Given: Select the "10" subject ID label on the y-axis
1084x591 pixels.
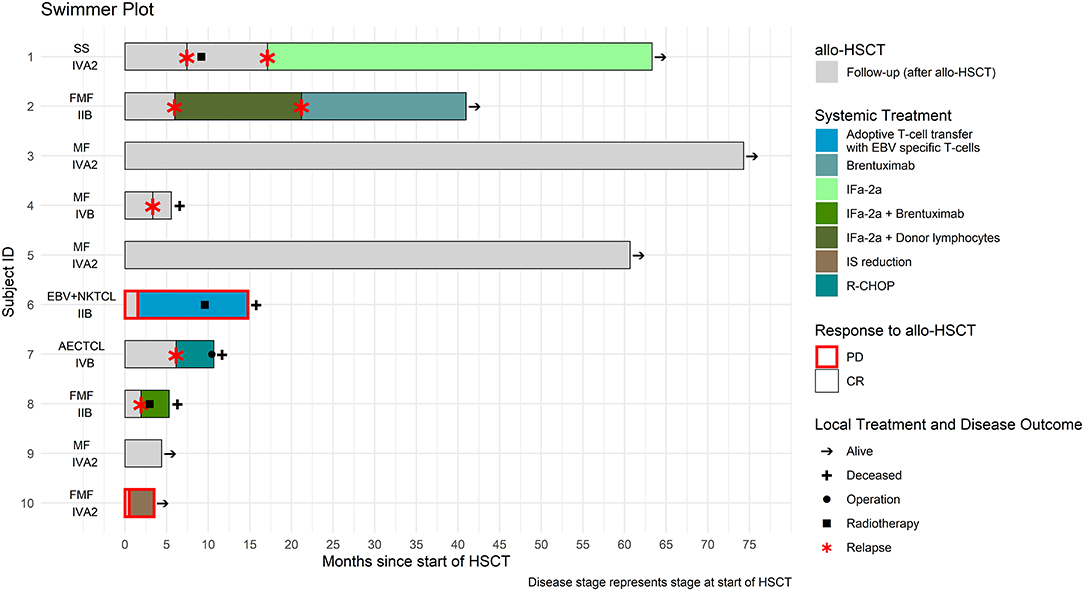Looking at the screenshot, I should tap(27, 503).
